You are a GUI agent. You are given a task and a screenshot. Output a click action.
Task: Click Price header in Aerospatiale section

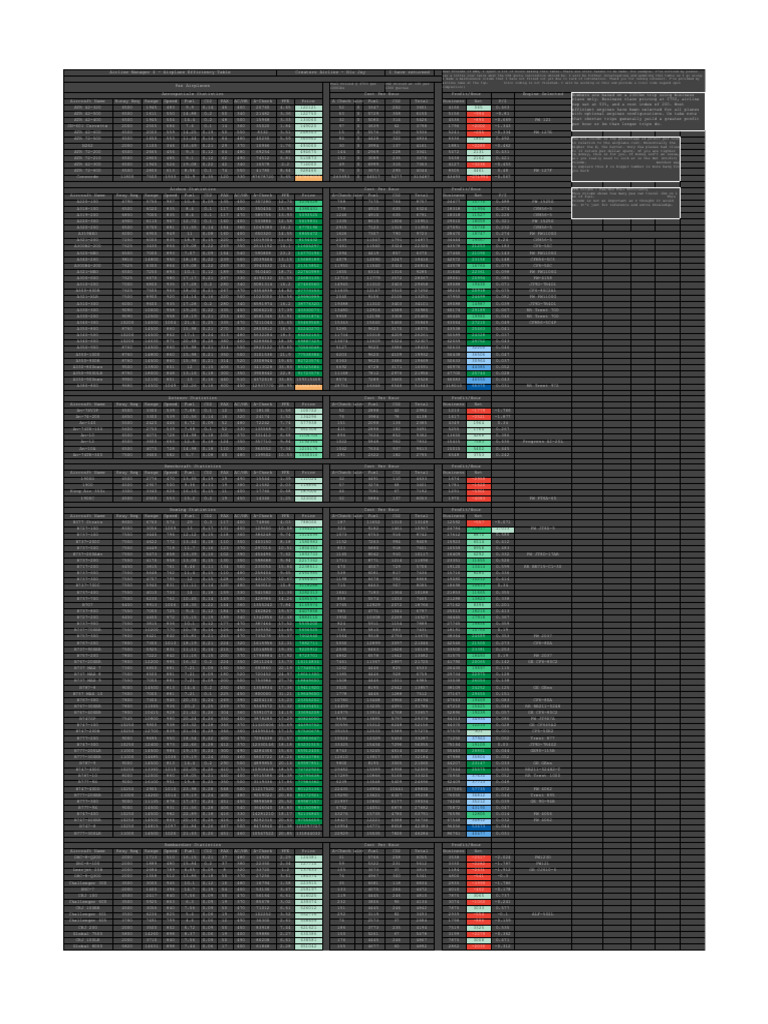[x=308, y=101]
